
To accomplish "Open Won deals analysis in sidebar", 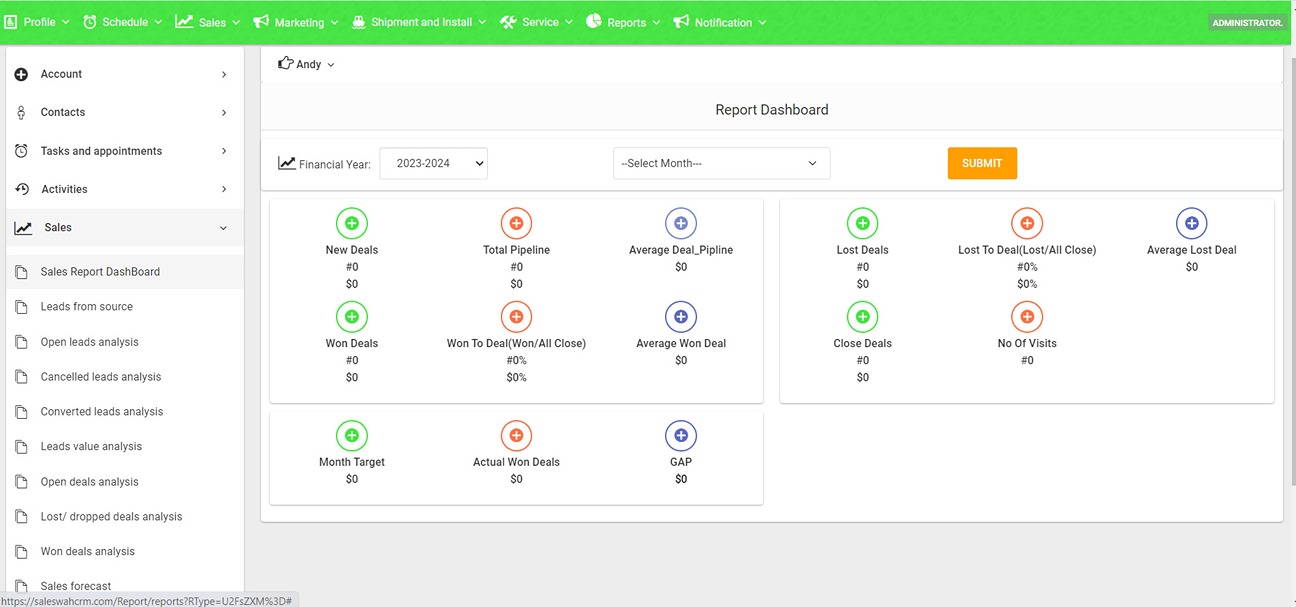I will click(88, 552).
